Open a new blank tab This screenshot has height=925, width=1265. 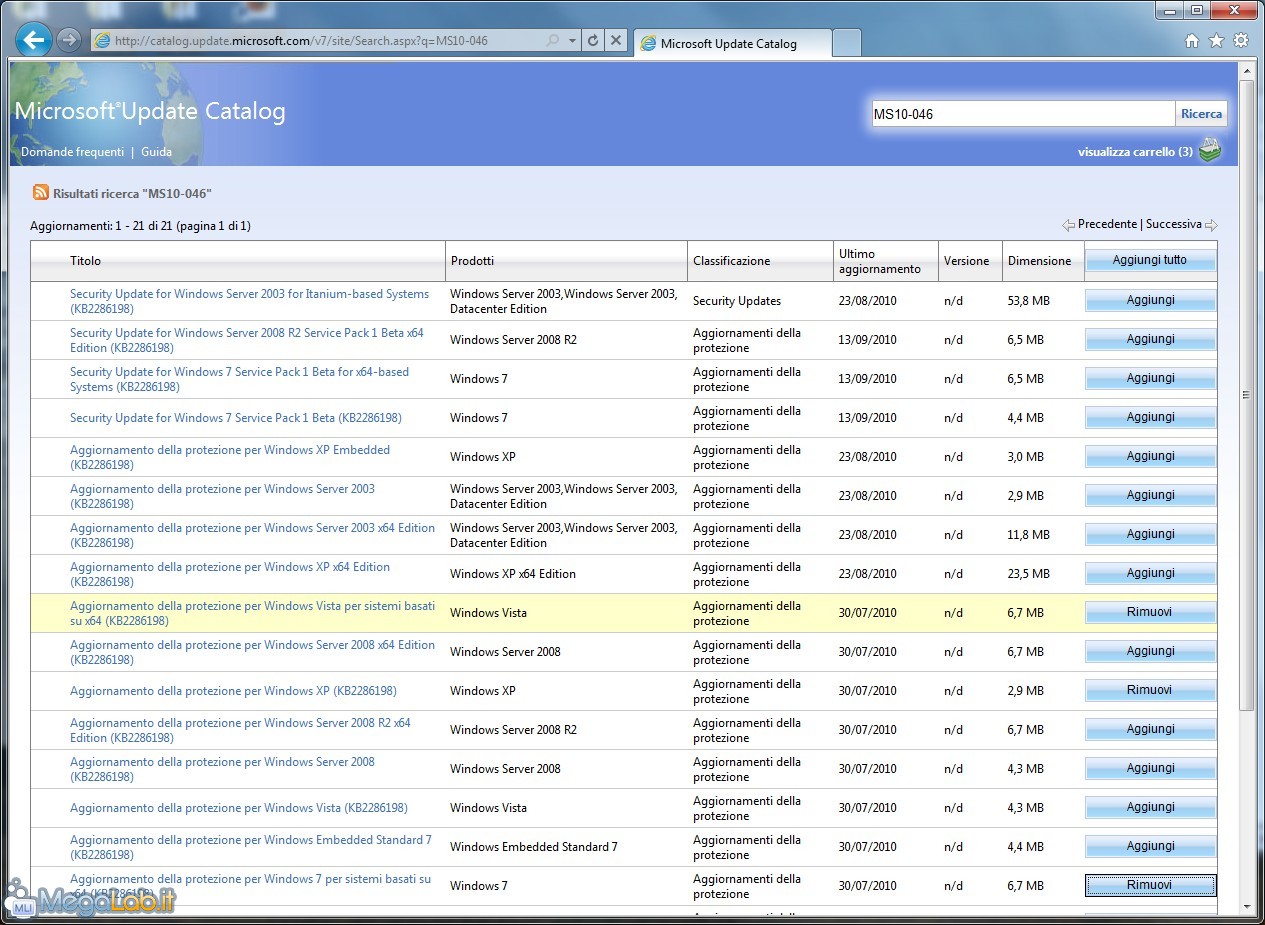[x=846, y=43]
